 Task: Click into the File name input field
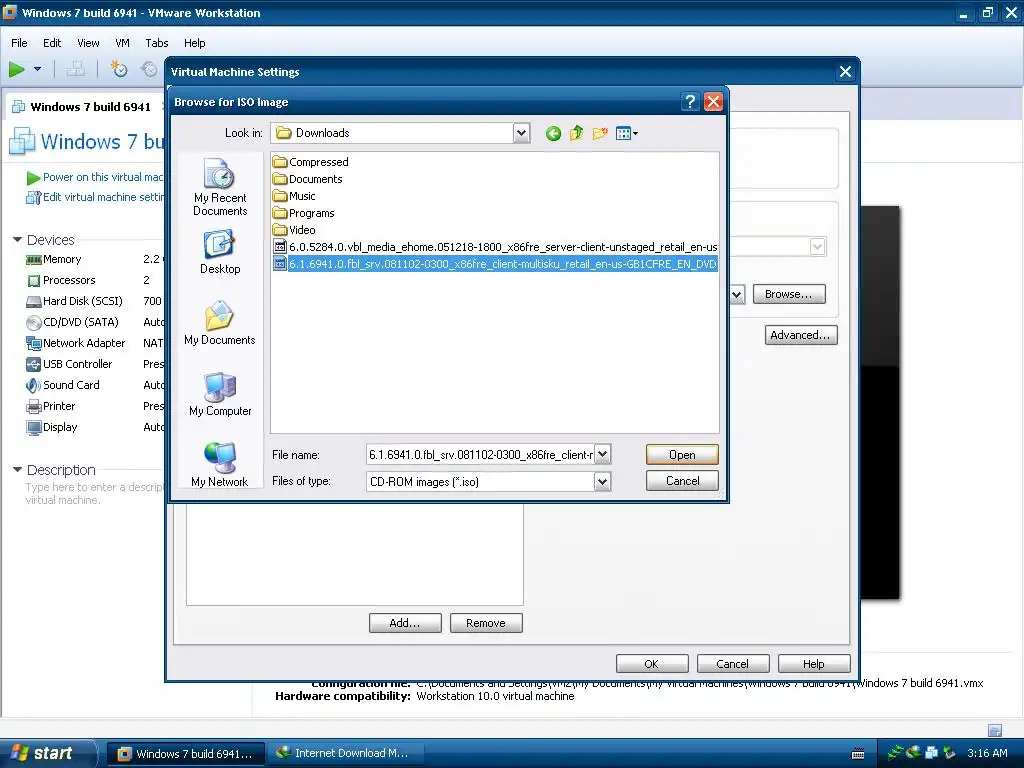(x=480, y=455)
